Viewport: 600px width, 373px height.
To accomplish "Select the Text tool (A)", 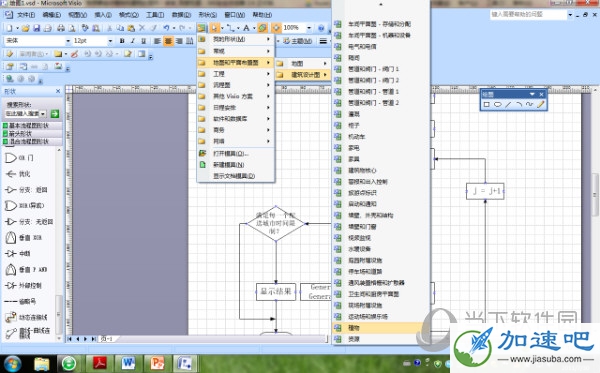I will (x=246, y=28).
